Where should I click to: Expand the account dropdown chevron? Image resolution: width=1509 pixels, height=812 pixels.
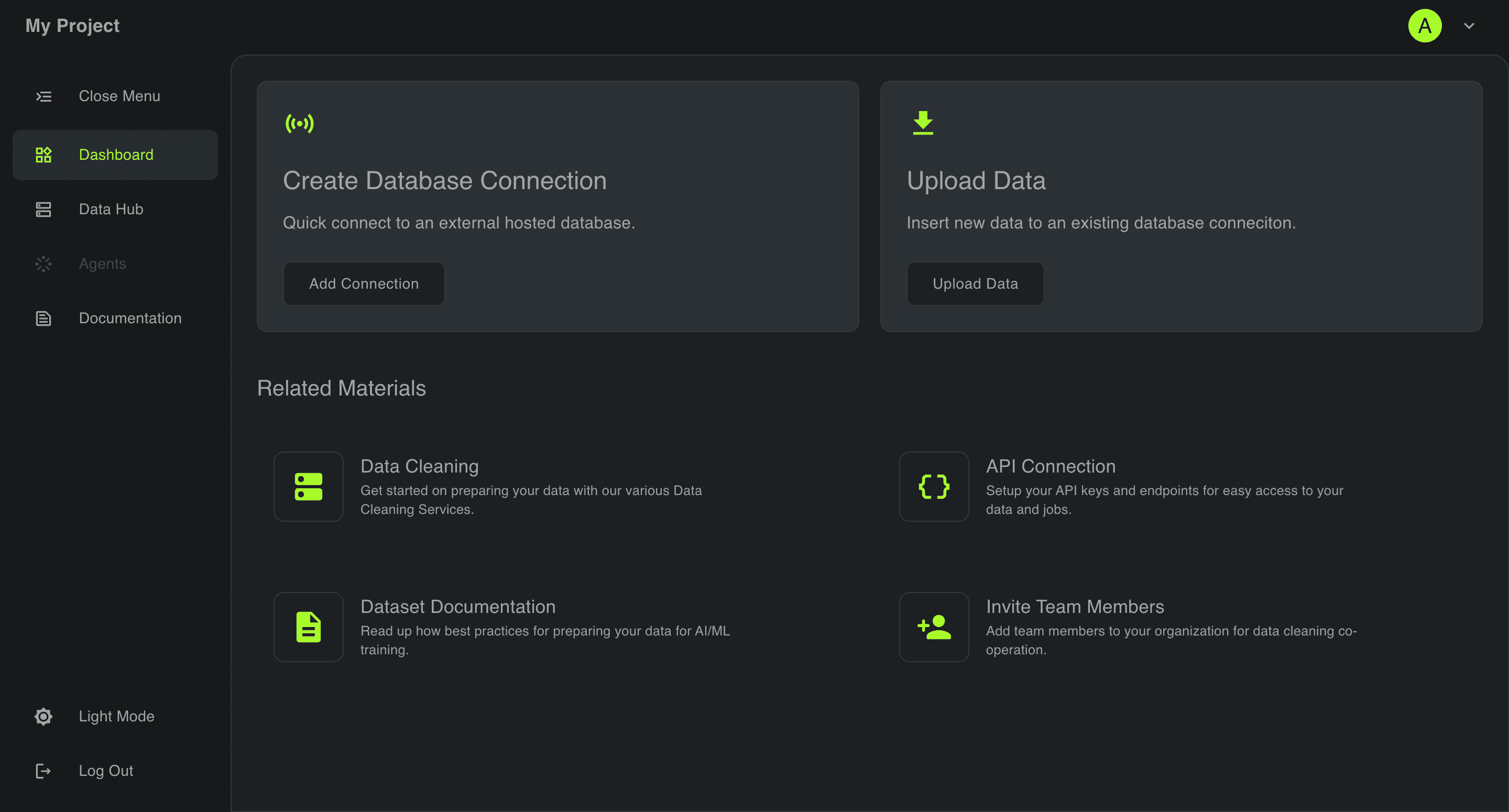[x=1469, y=26]
